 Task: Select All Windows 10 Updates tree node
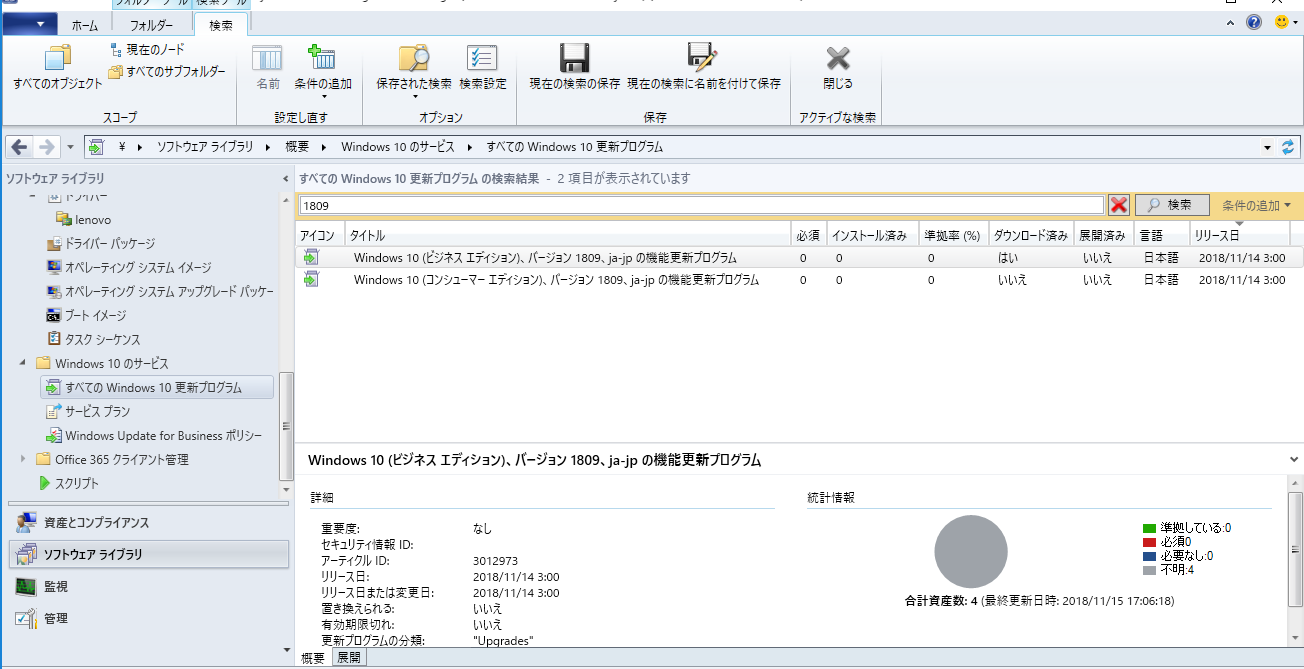tap(157, 387)
